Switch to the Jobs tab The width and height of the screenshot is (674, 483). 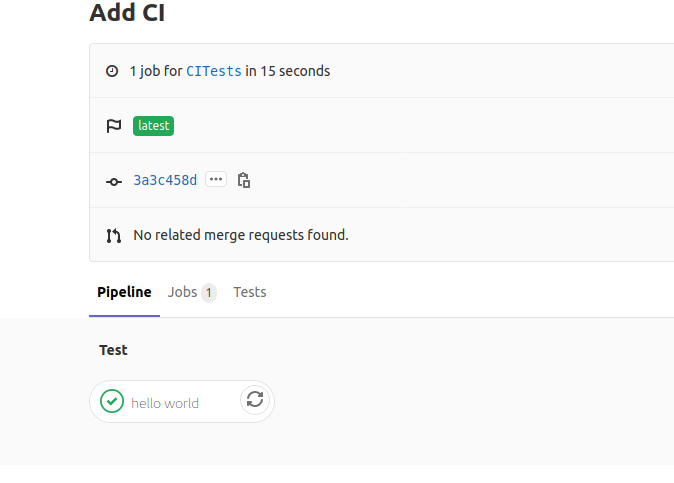click(182, 292)
